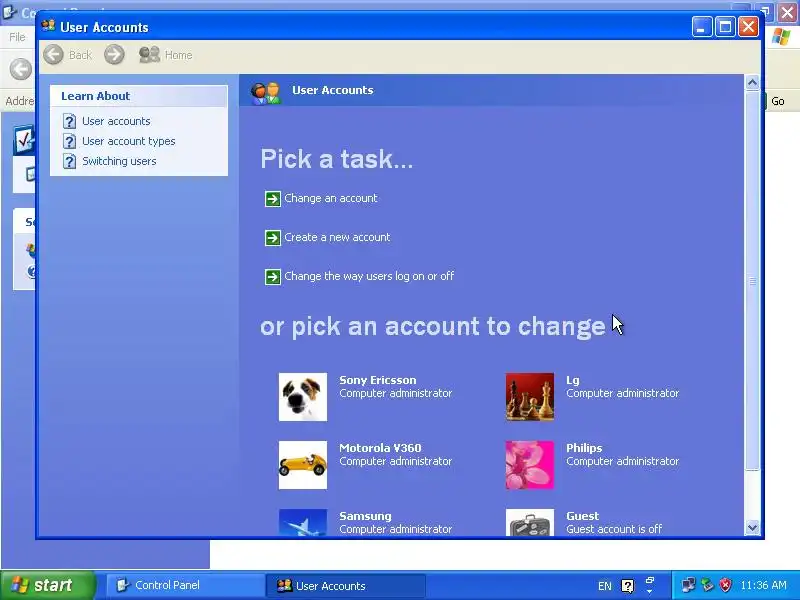The height and width of the screenshot is (600, 800).
Task: Click the Sony Ericsson account name
Action: pyautogui.click(x=378, y=380)
